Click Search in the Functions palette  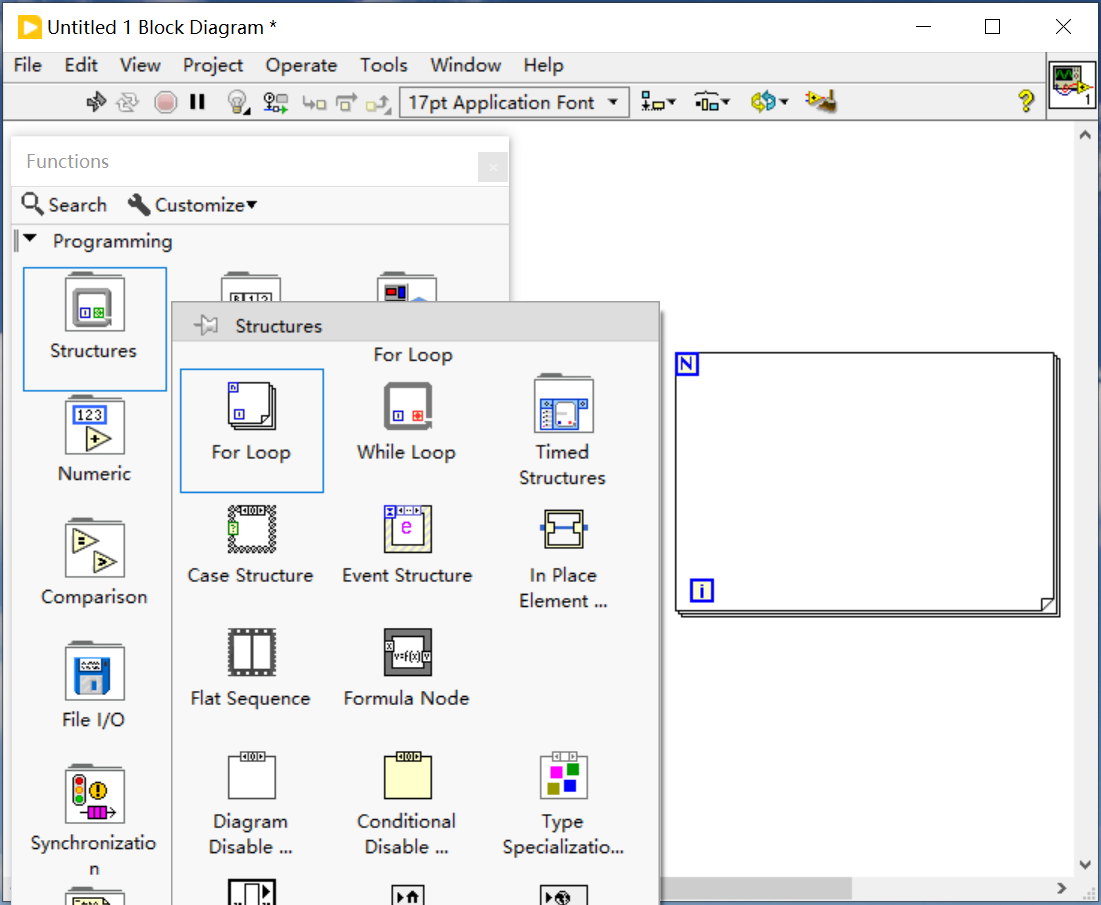[65, 205]
